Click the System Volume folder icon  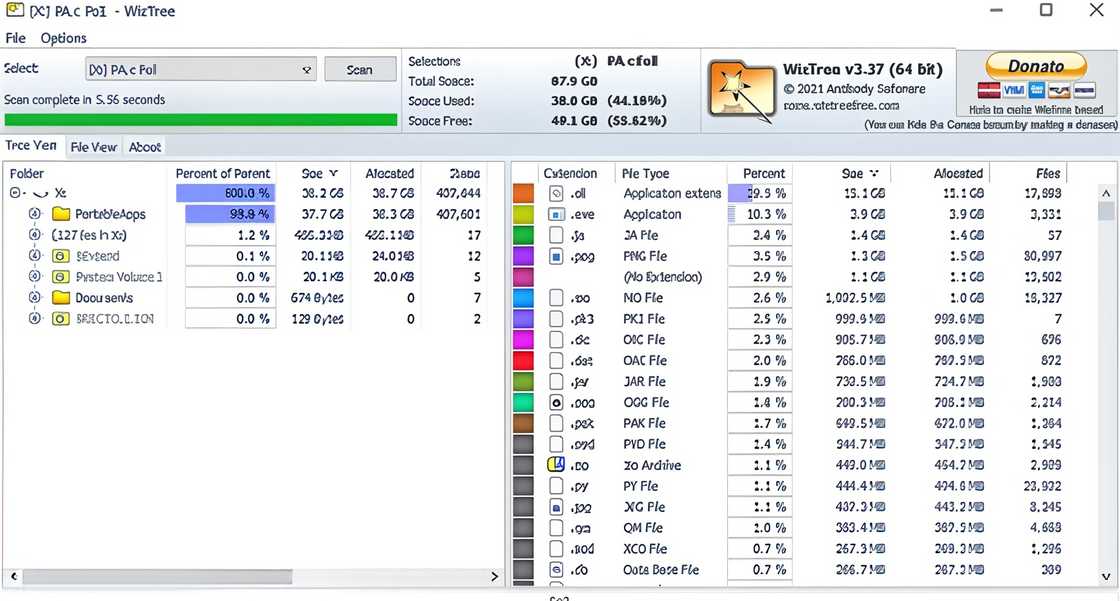tap(61, 277)
